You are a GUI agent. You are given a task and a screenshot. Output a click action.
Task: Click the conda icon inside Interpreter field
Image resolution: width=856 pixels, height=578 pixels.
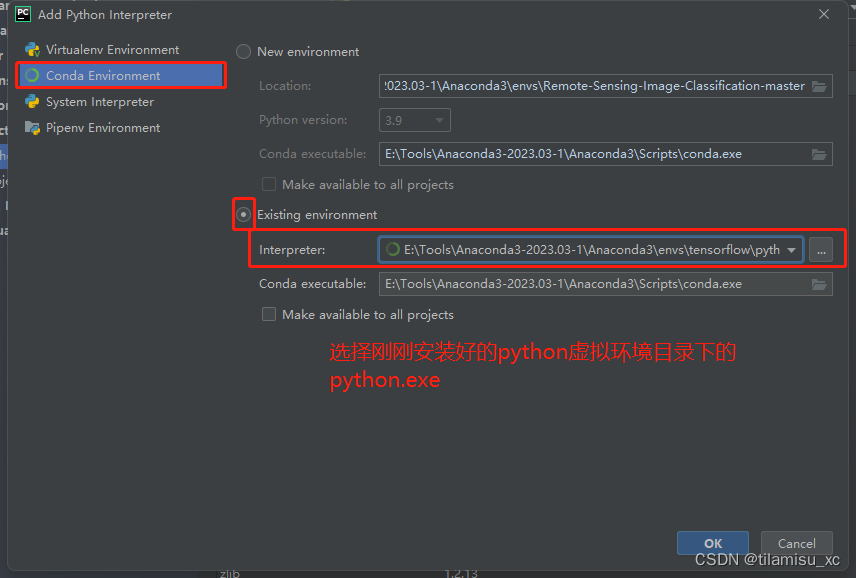pyautogui.click(x=393, y=249)
